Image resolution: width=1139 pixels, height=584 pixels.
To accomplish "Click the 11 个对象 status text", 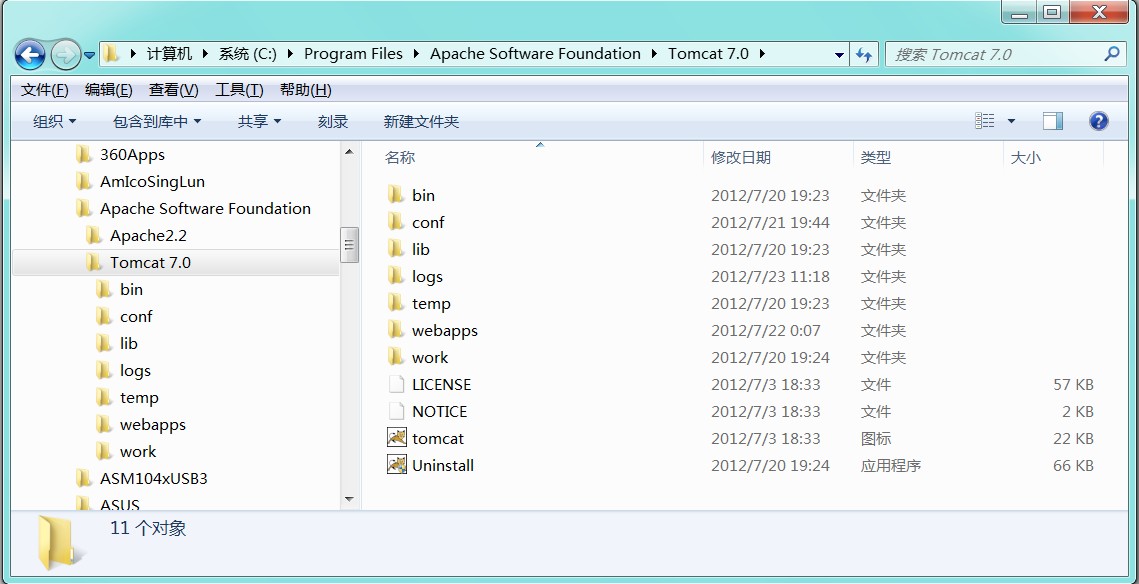I will click(148, 528).
